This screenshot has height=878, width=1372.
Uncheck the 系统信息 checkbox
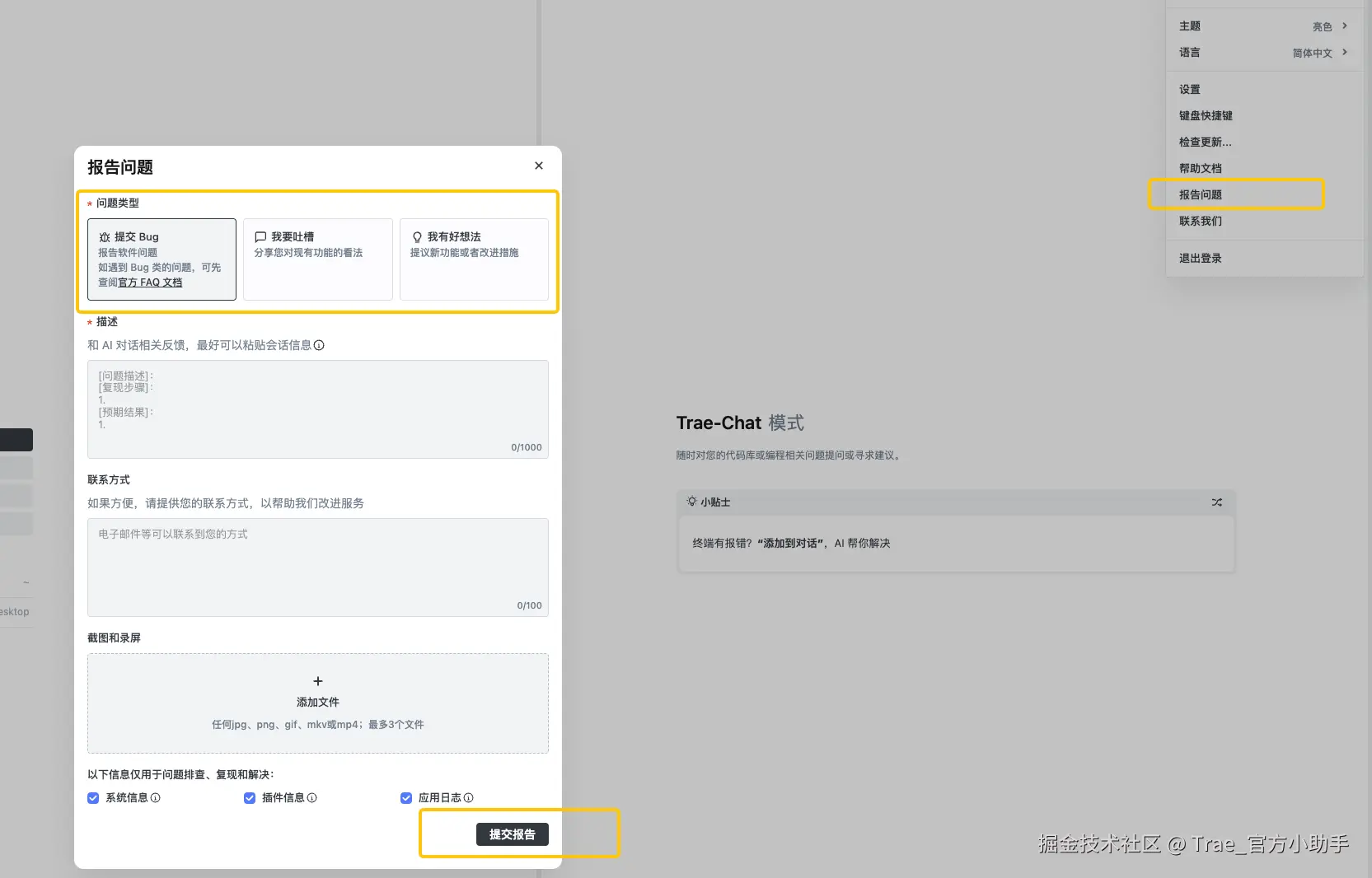[x=93, y=798]
